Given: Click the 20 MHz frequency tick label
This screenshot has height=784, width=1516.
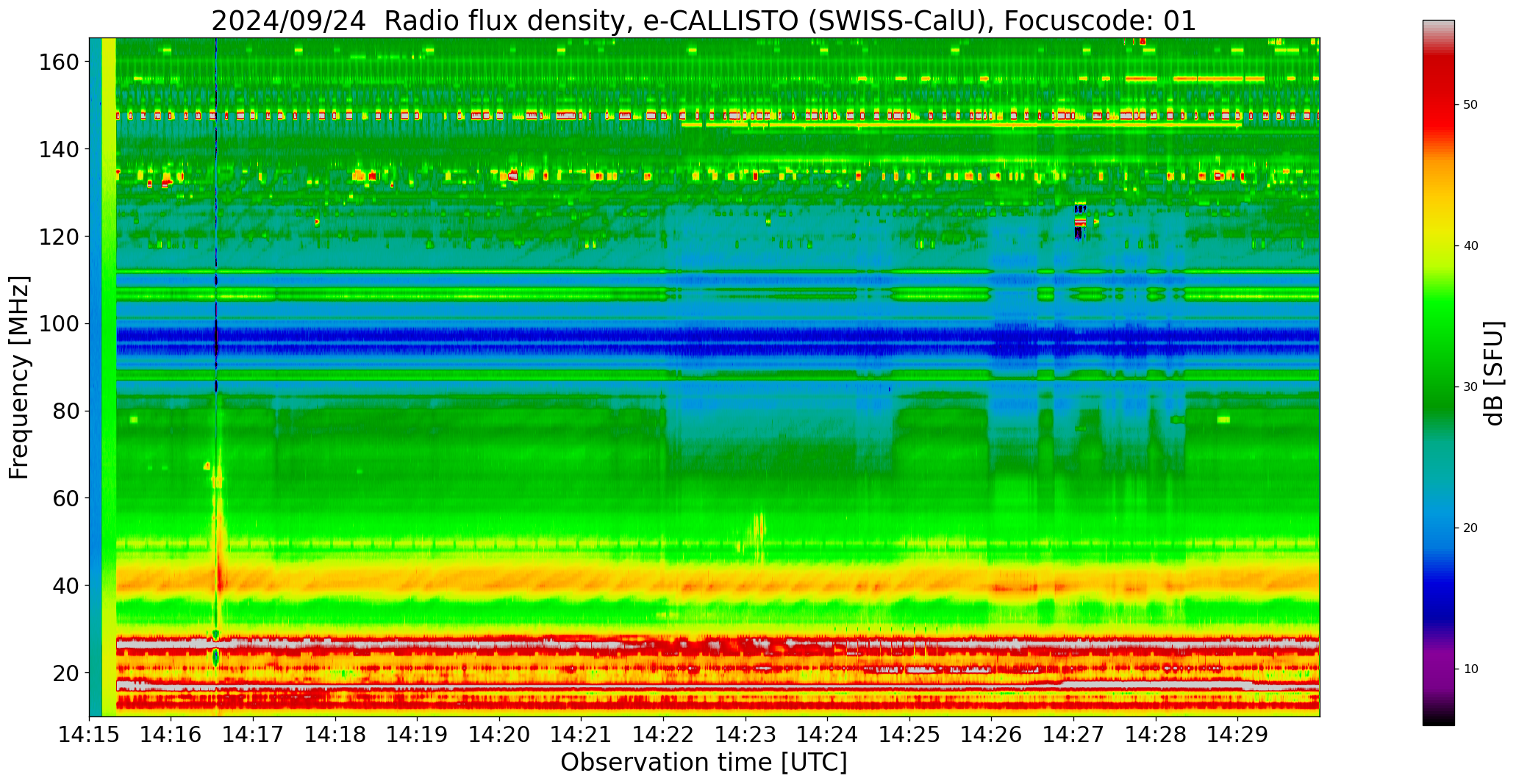Looking at the screenshot, I should click(65, 673).
